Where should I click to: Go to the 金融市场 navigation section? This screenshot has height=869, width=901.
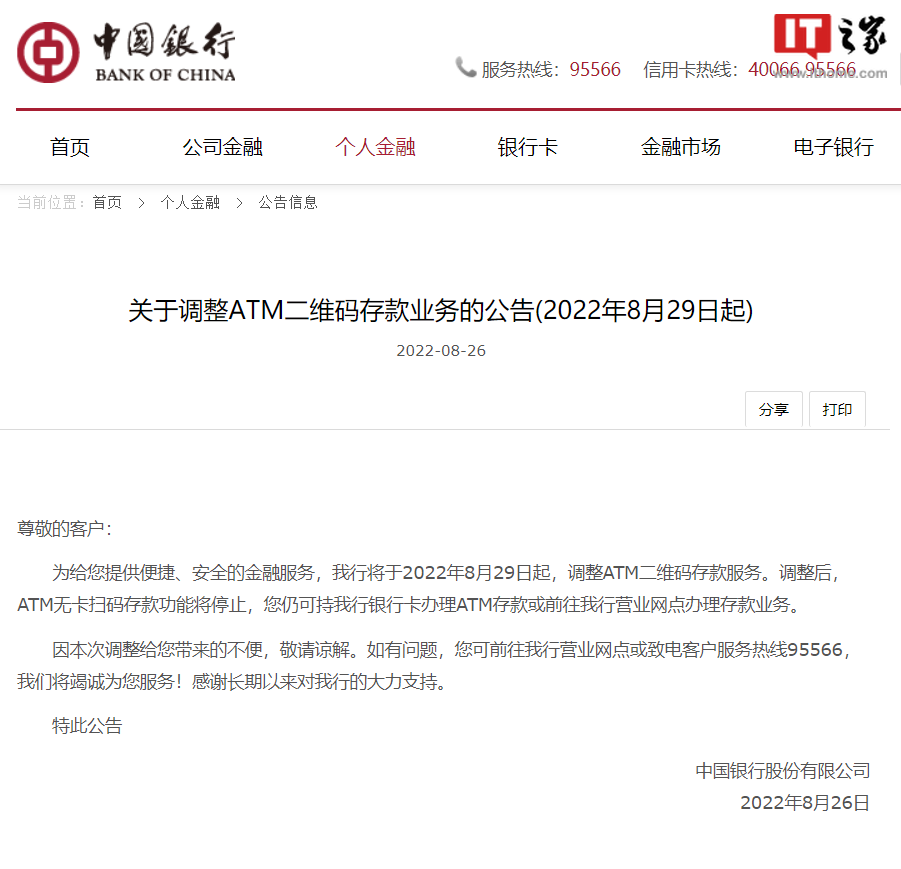[680, 147]
